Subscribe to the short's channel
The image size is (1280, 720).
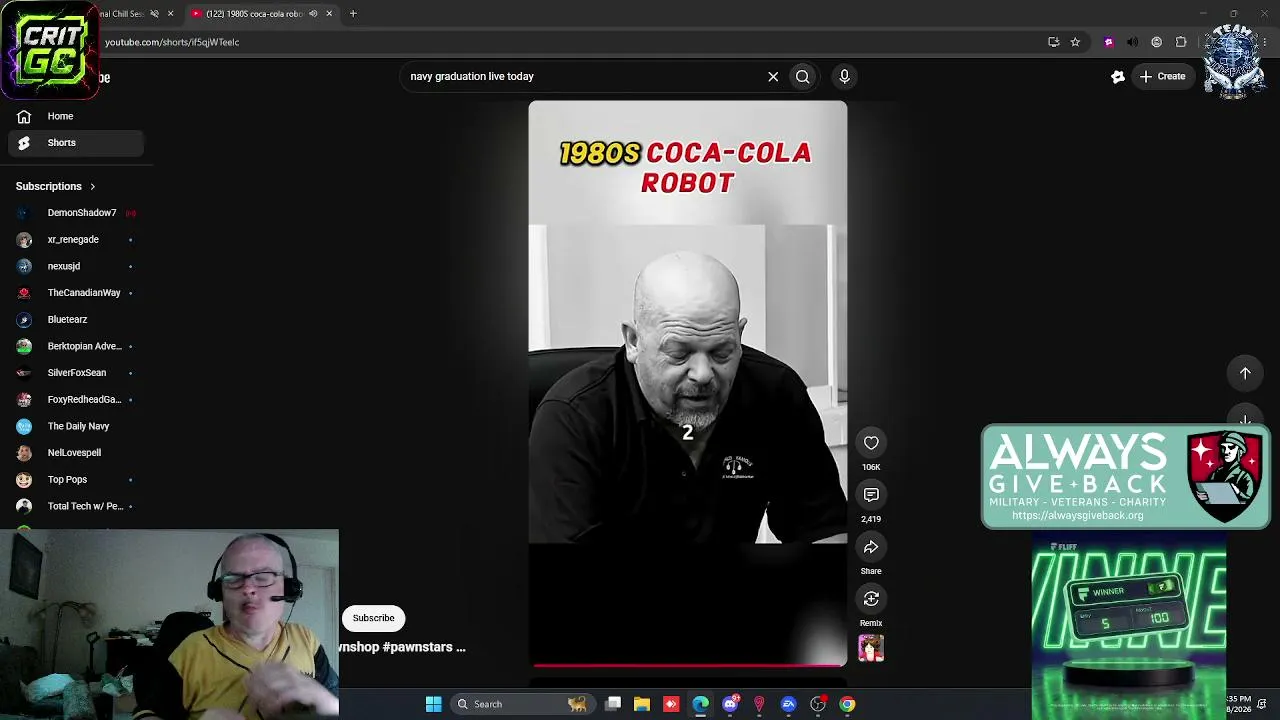click(x=373, y=618)
